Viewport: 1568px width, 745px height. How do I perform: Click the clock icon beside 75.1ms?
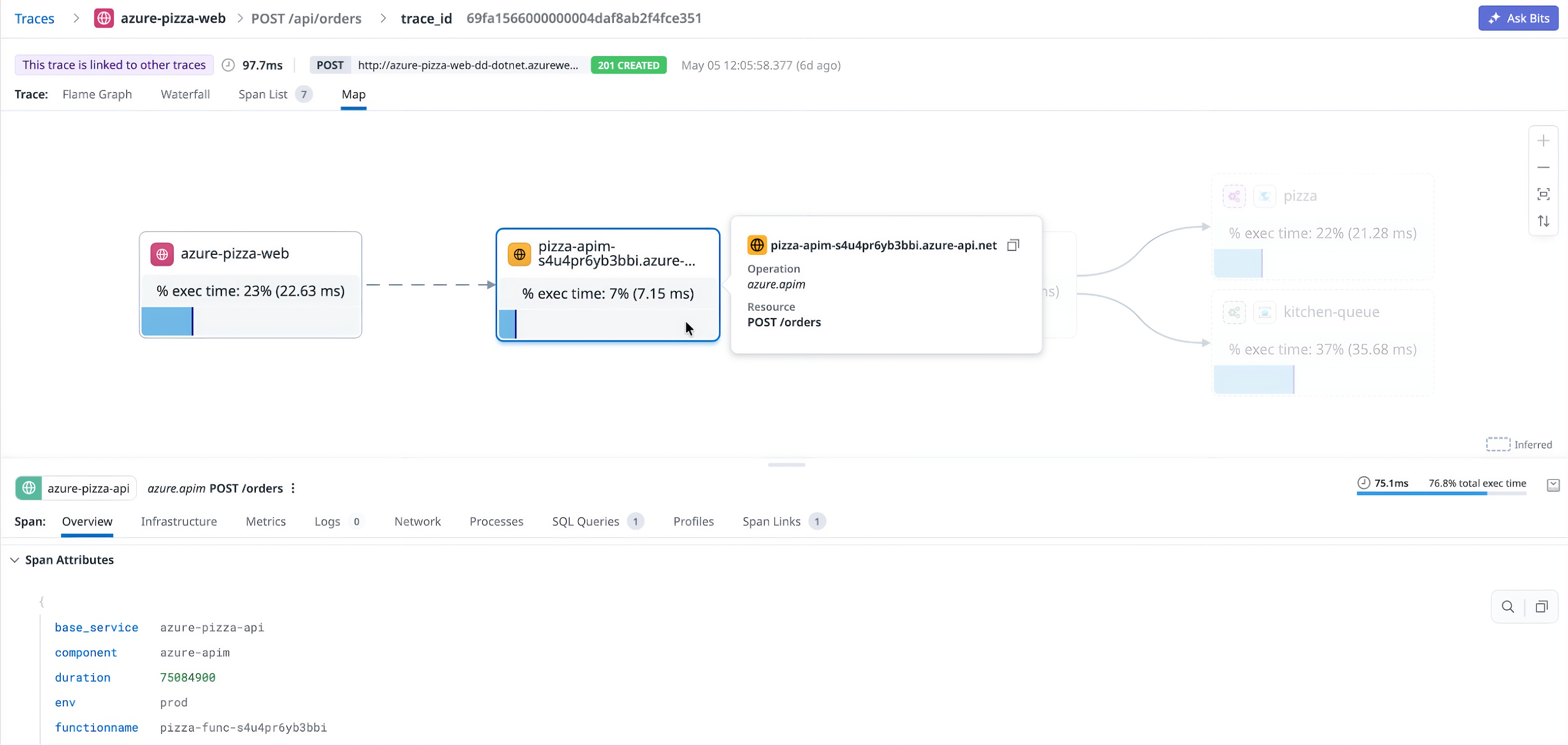1364,483
